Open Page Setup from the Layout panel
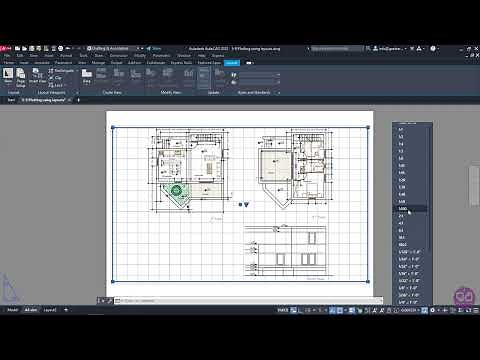The height and width of the screenshot is (360, 480). (21, 77)
